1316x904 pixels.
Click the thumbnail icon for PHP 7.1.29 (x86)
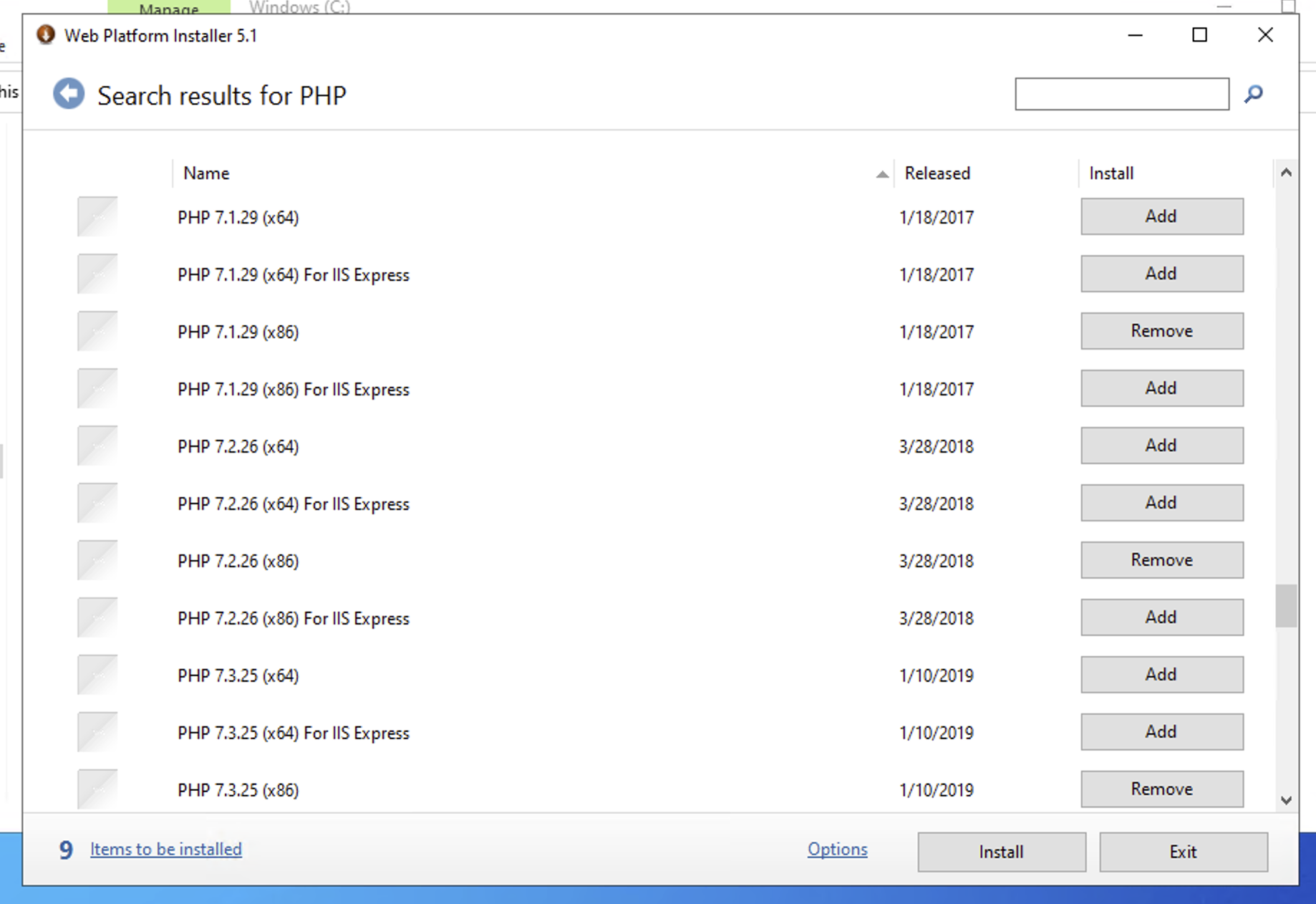coord(97,331)
